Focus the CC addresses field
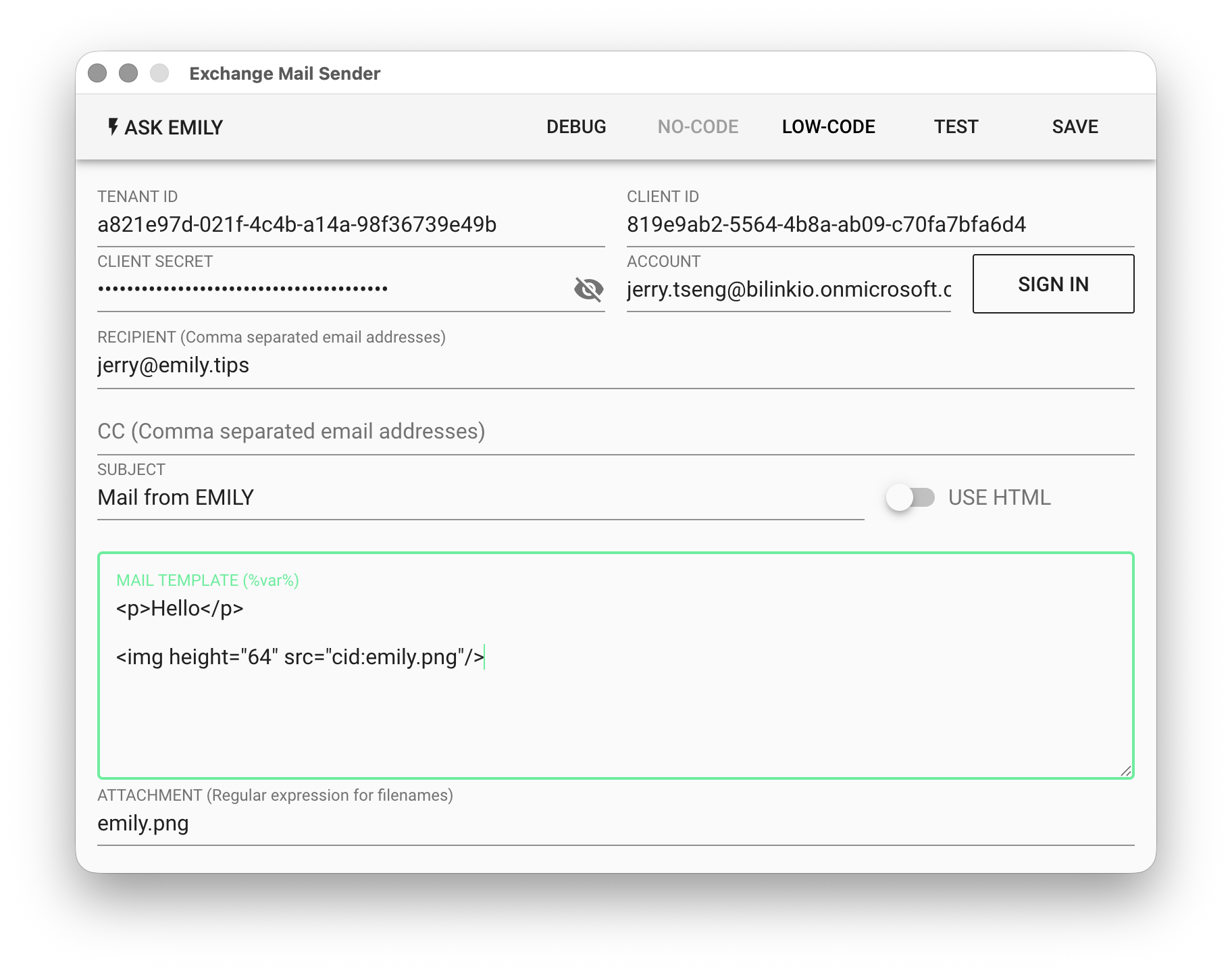 [615, 431]
